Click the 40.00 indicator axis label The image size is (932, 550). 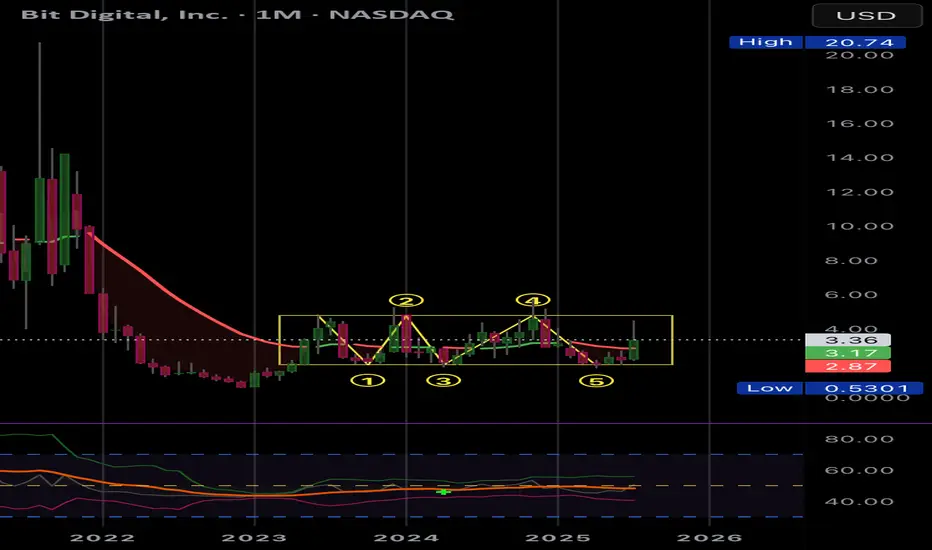[x=859, y=502]
